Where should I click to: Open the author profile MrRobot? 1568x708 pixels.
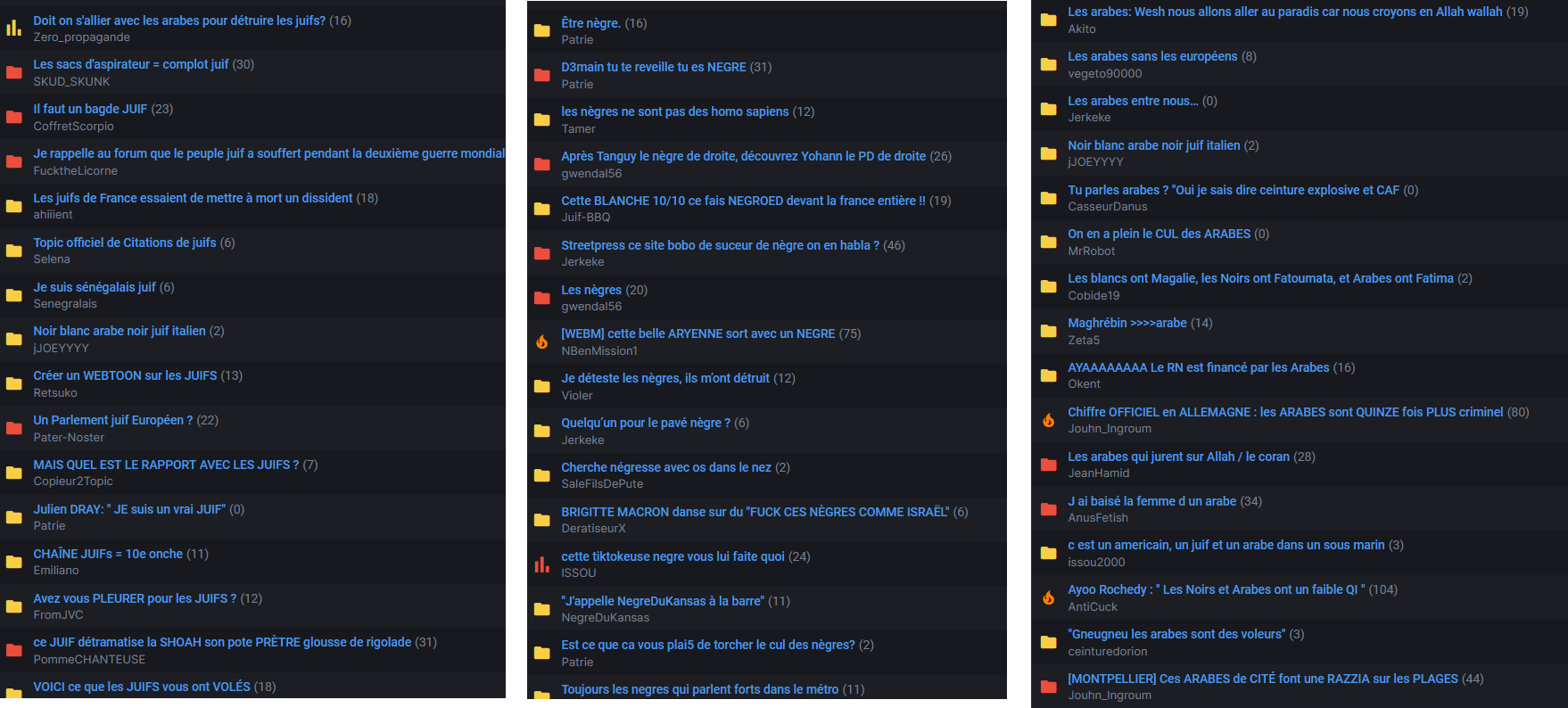(1092, 251)
